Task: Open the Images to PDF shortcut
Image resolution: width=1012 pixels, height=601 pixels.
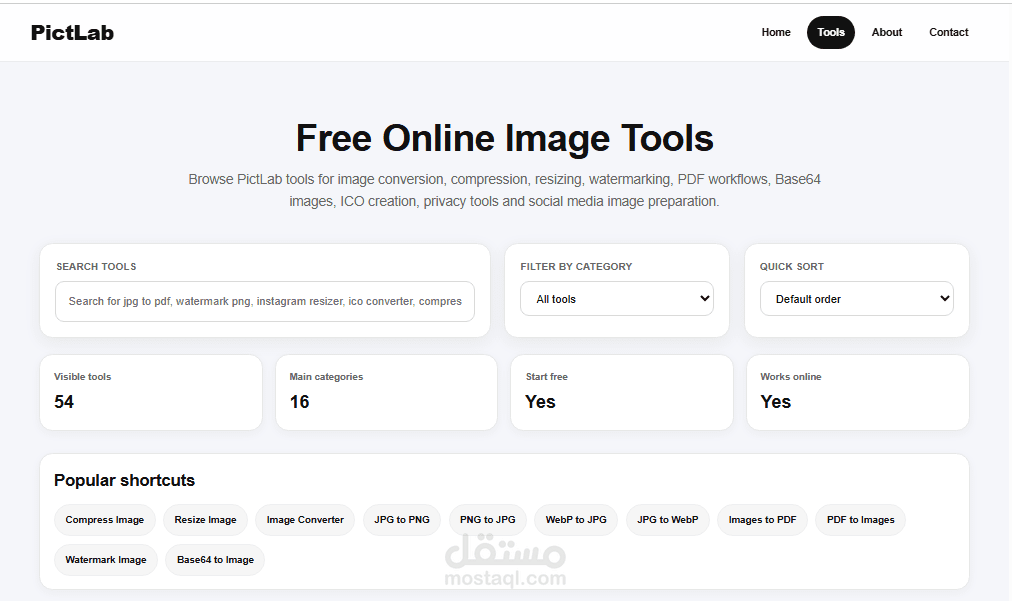Action: click(762, 520)
